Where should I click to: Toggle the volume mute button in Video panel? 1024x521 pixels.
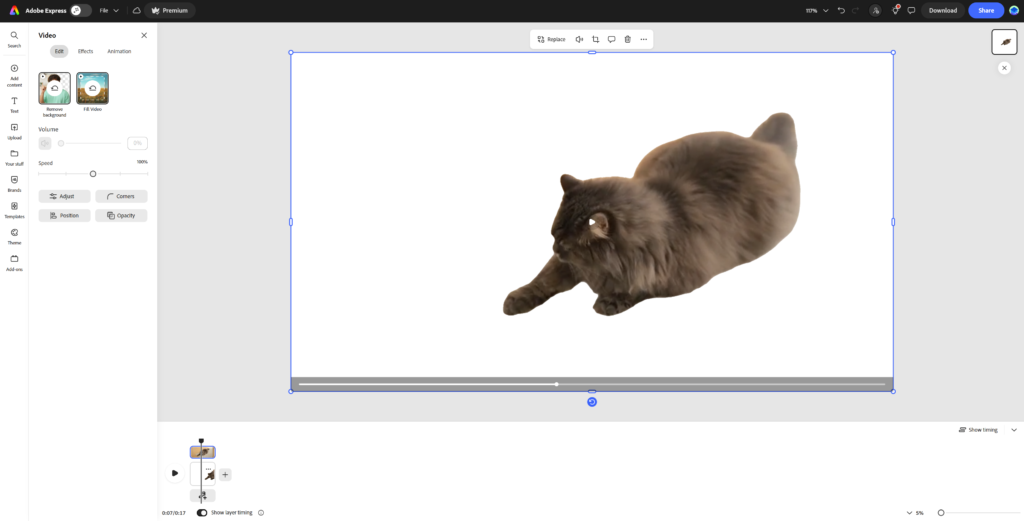45,143
